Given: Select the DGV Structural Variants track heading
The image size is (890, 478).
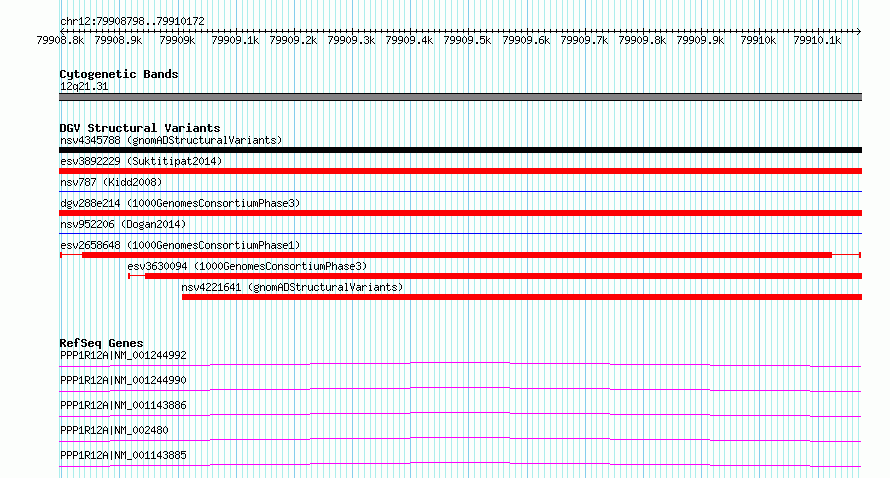Looking at the screenshot, I should click(140, 128).
